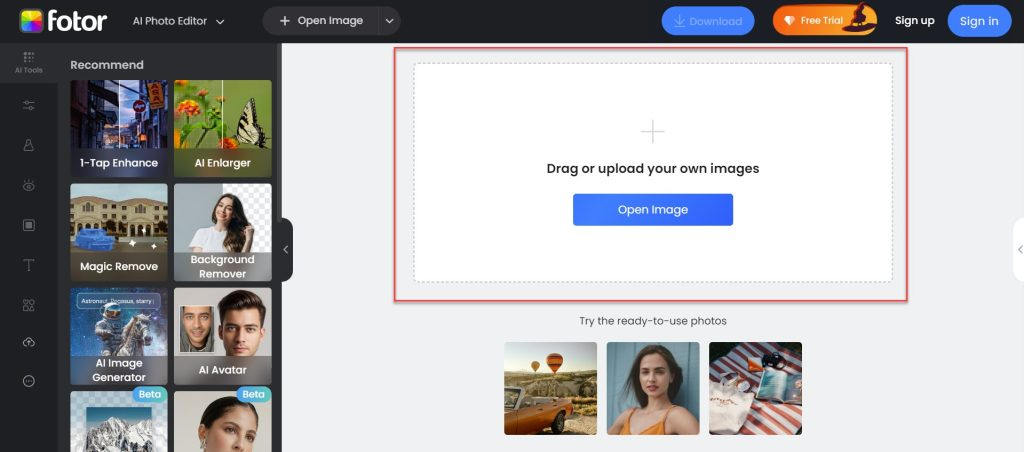Expand the AI Photo Editor dropdown
Viewport: 1024px width, 452px height.
point(178,21)
